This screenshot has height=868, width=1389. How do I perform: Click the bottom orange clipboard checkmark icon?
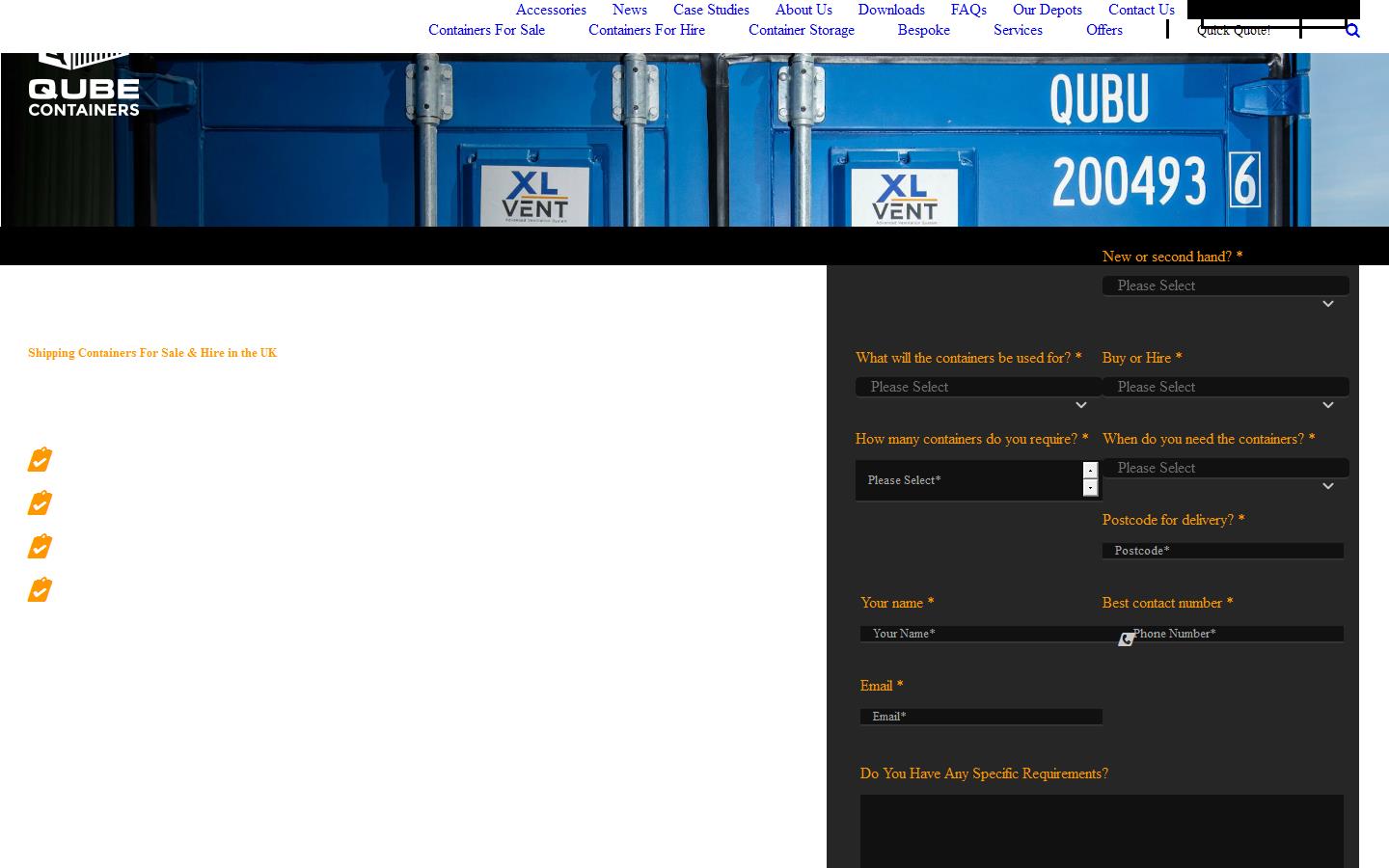tap(39, 589)
